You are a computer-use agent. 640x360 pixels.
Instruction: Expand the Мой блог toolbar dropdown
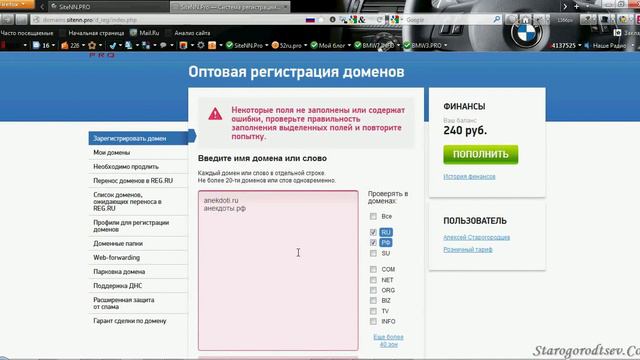coord(349,46)
